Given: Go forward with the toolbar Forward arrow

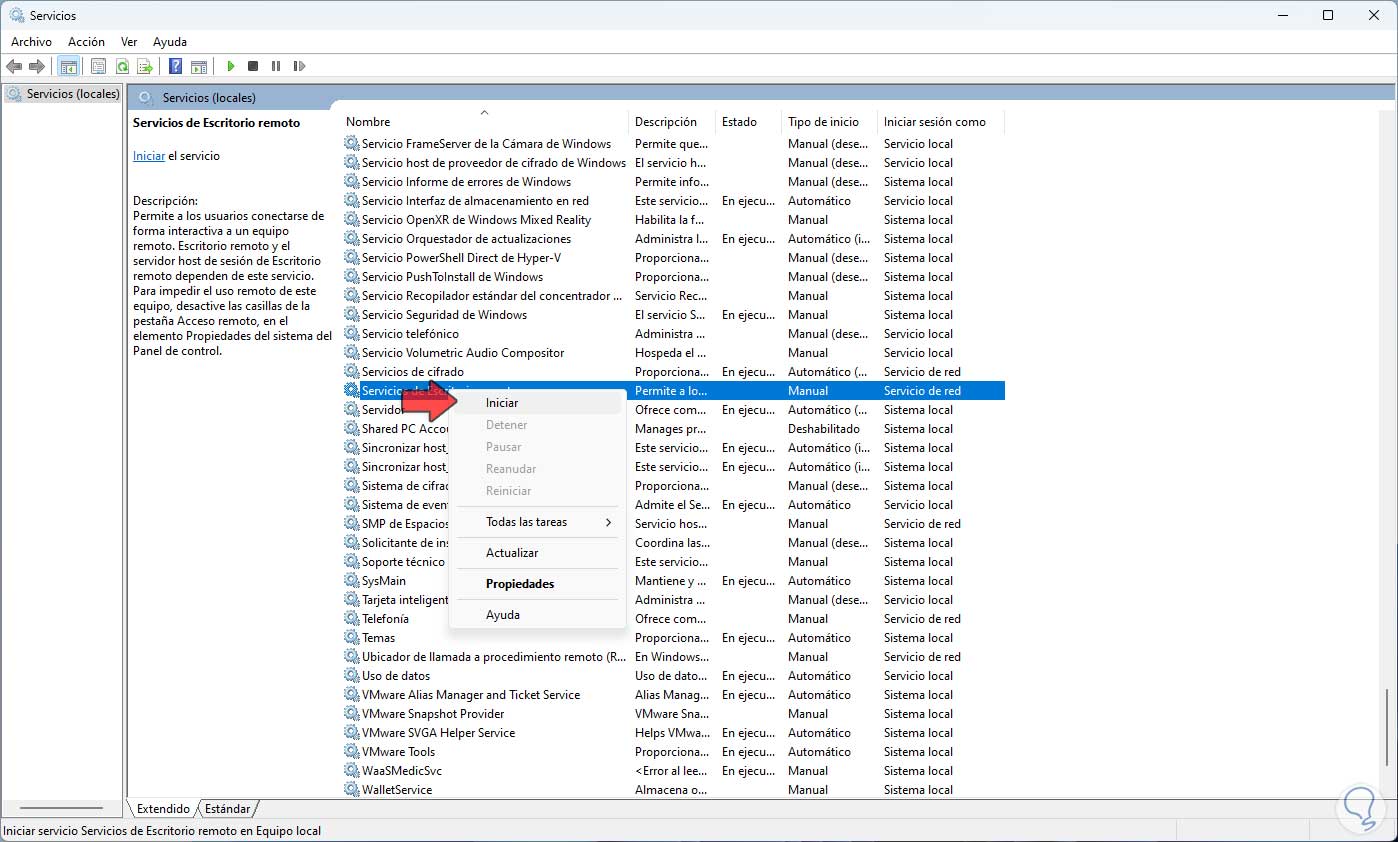Looking at the screenshot, I should pyautogui.click(x=37, y=66).
